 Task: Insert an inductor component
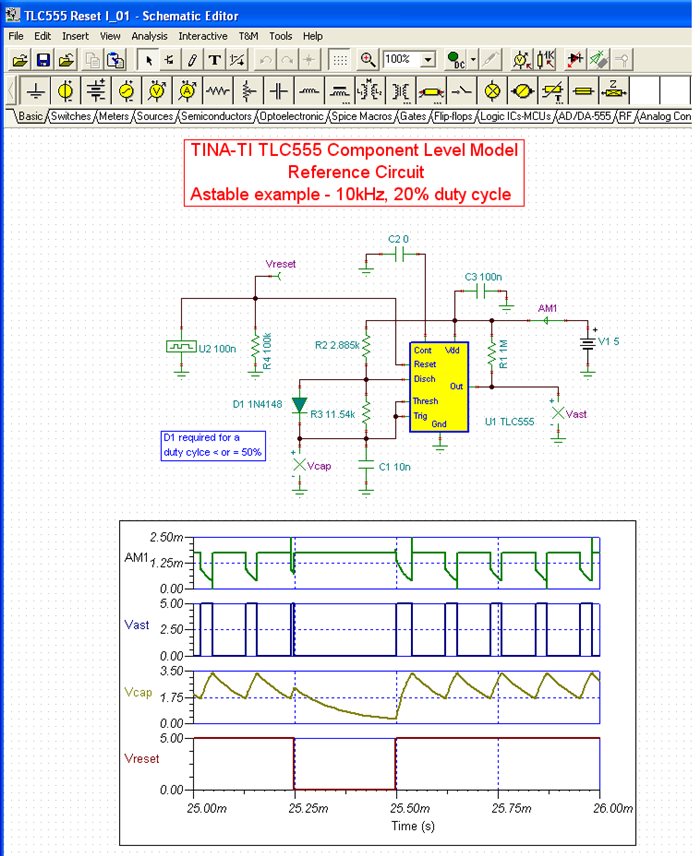click(310, 91)
